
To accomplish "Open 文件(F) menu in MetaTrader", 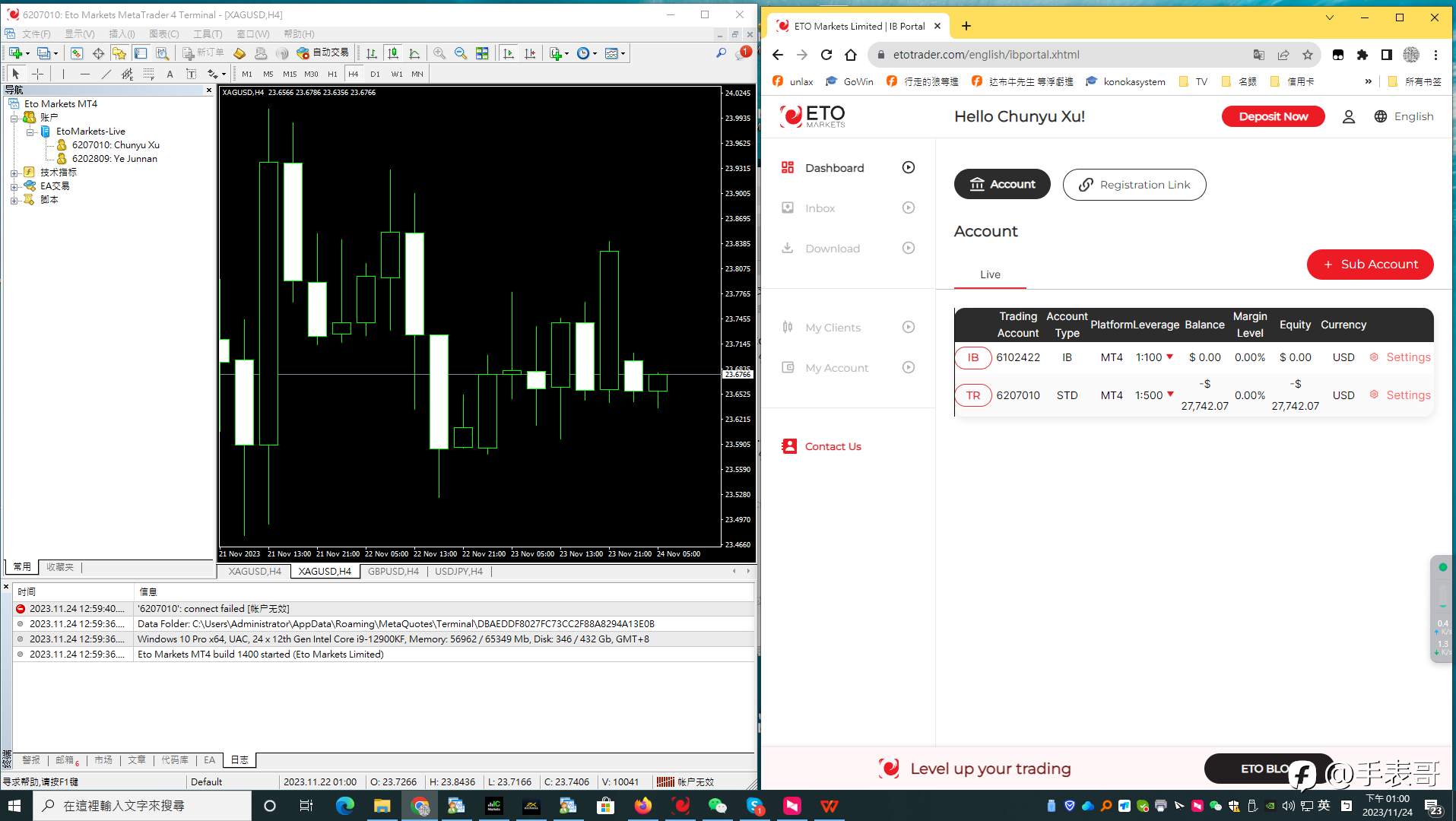I will [x=36, y=33].
